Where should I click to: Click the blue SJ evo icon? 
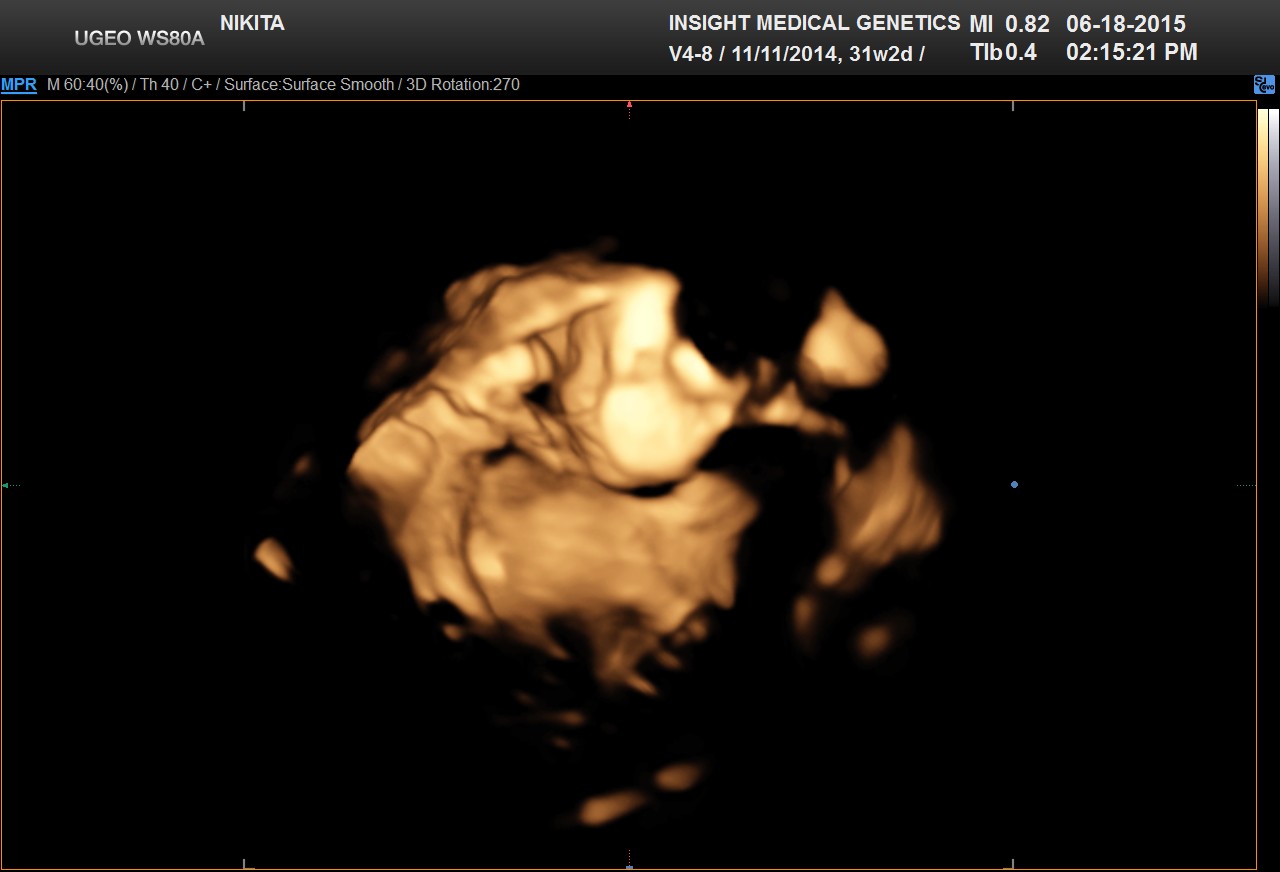click(x=1264, y=85)
